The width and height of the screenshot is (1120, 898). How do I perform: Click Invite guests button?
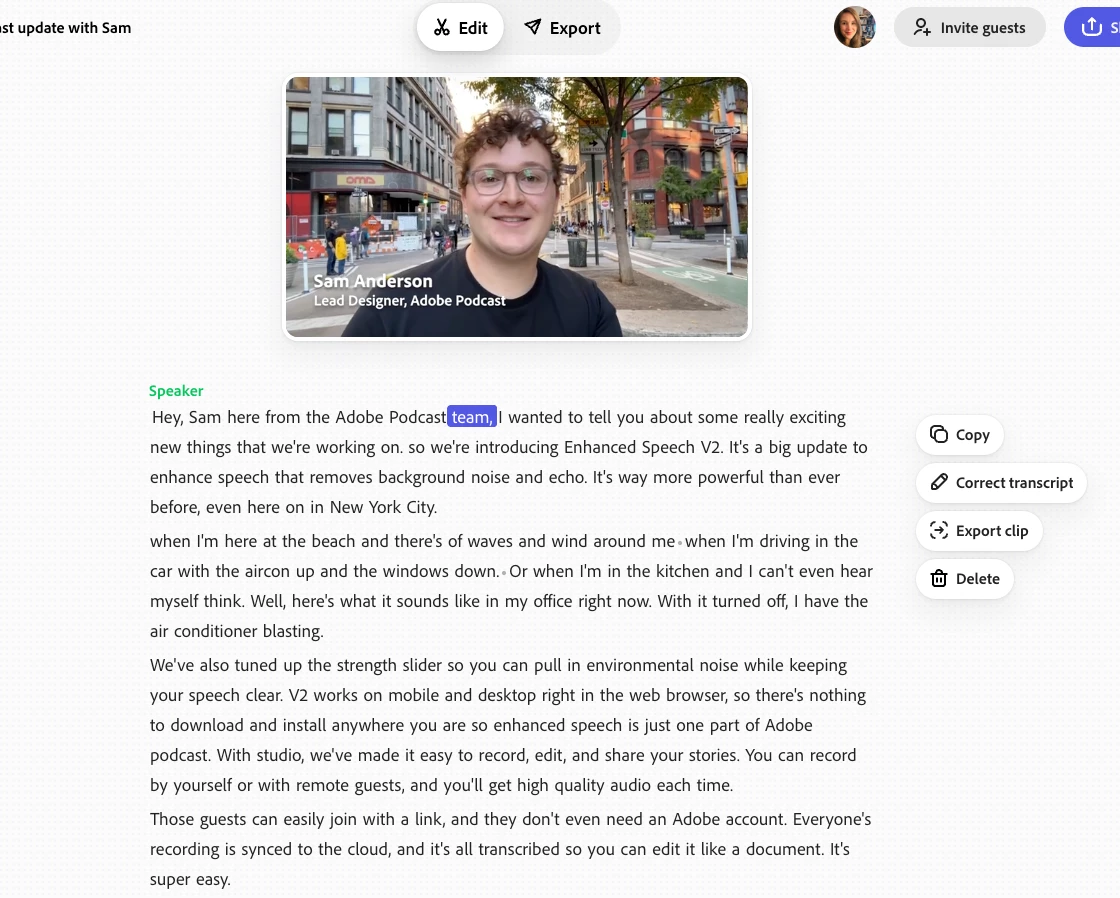tap(969, 27)
